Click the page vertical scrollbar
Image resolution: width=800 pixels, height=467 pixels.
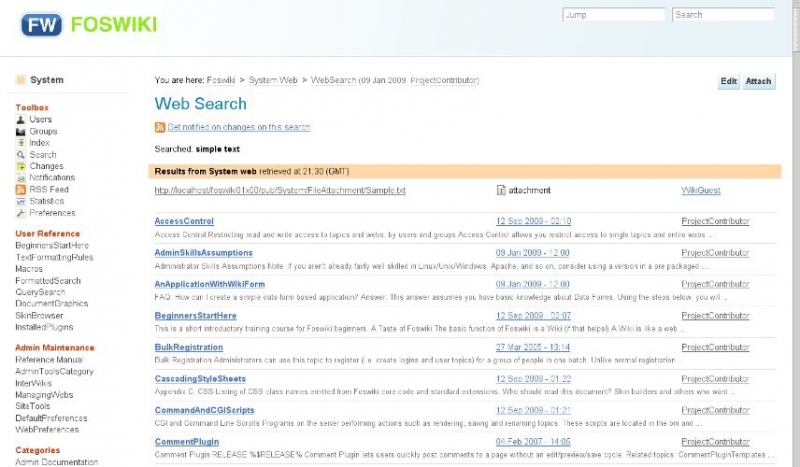tap(796, 233)
